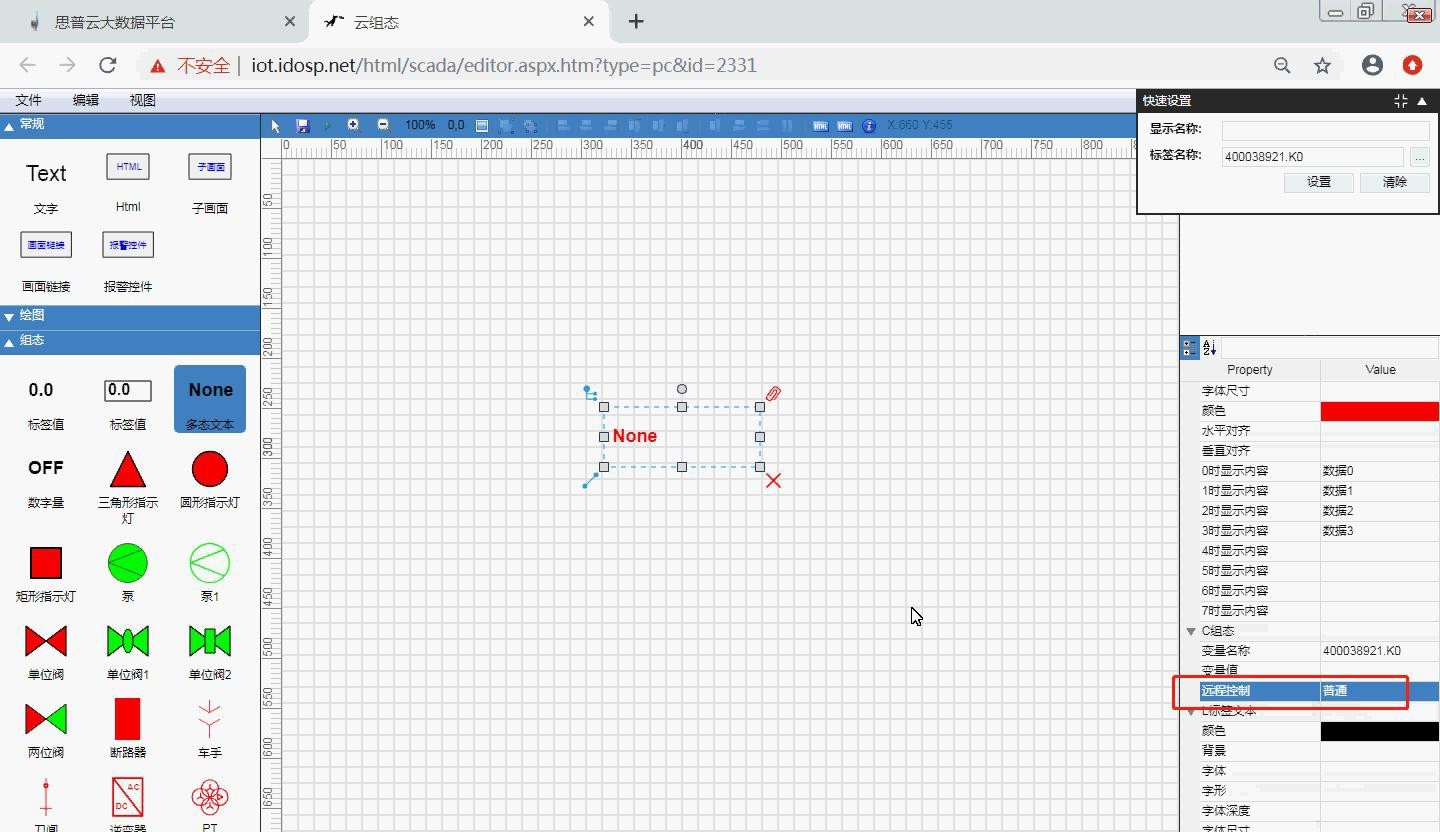
Task: Pick the 三角形指示灯 triangle indicator component
Action: tap(128, 469)
